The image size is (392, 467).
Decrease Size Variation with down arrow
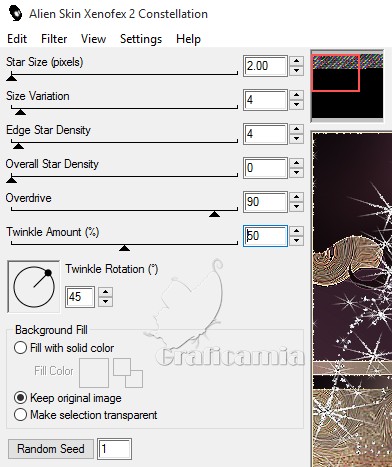296,105
